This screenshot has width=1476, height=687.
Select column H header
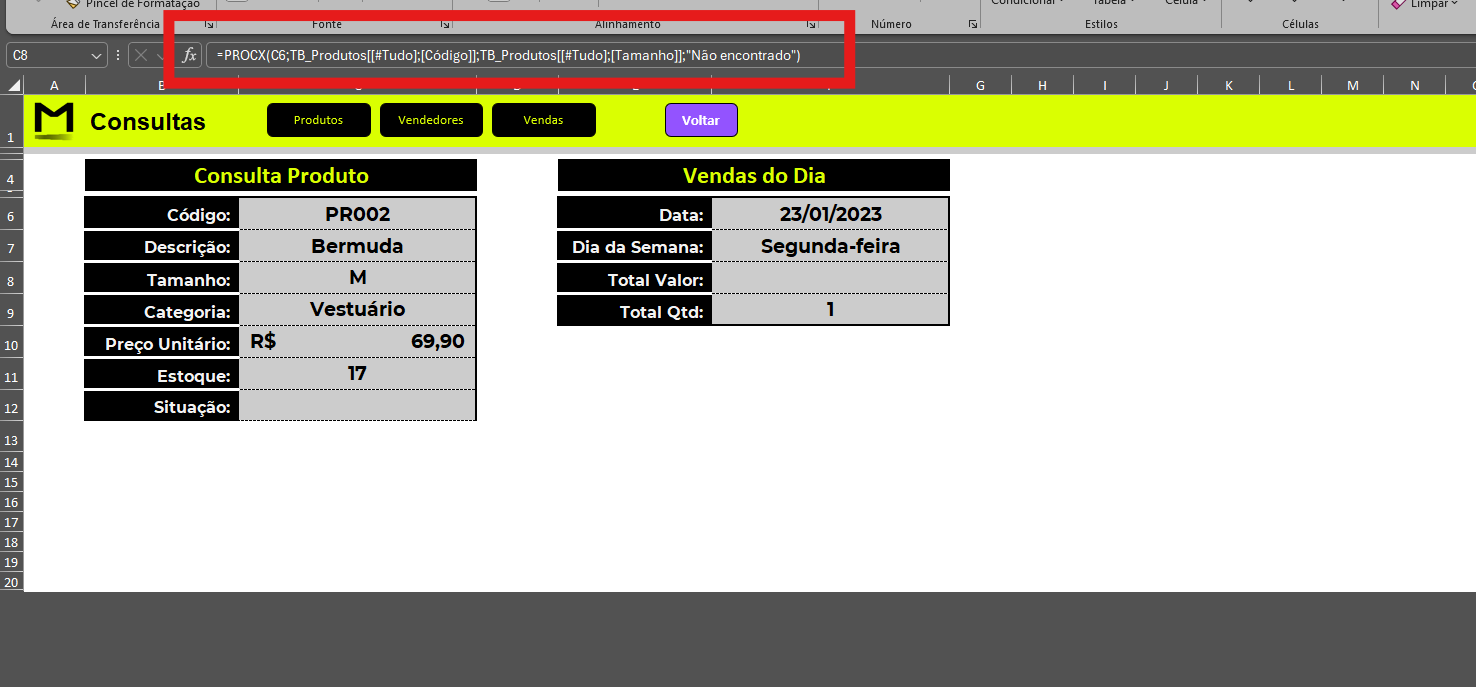(x=1042, y=86)
